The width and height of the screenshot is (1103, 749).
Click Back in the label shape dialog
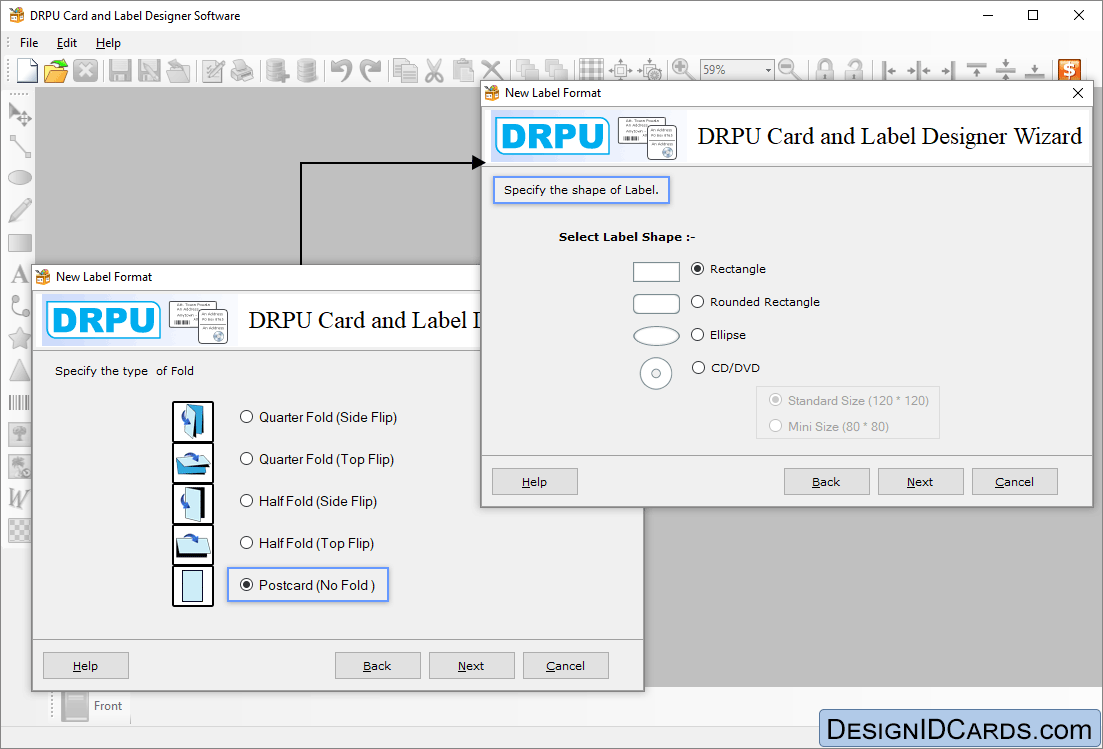827,482
